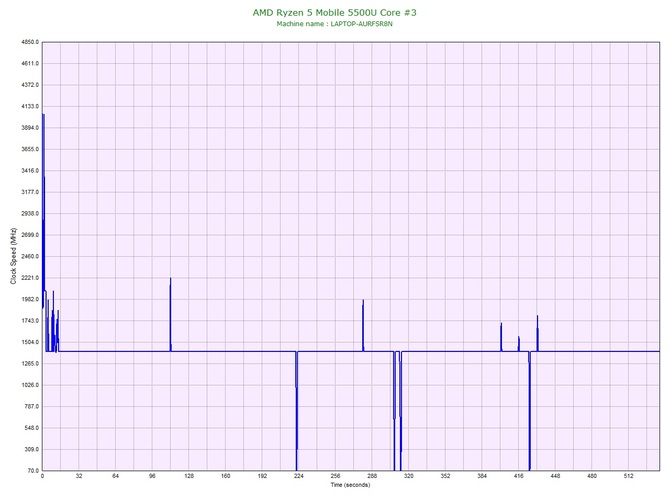The image size is (670, 502).
Task: Click the 512 tick on time axis
Action: [629, 476]
